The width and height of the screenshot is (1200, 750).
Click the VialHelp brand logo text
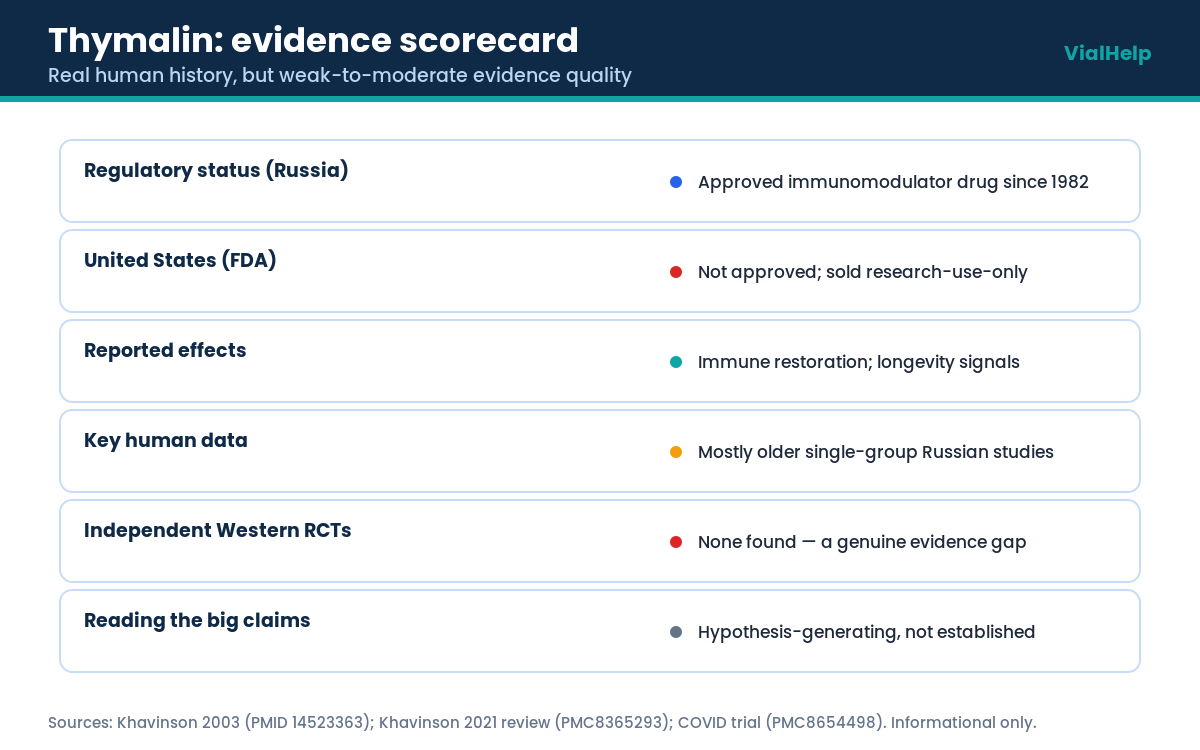coord(1107,53)
